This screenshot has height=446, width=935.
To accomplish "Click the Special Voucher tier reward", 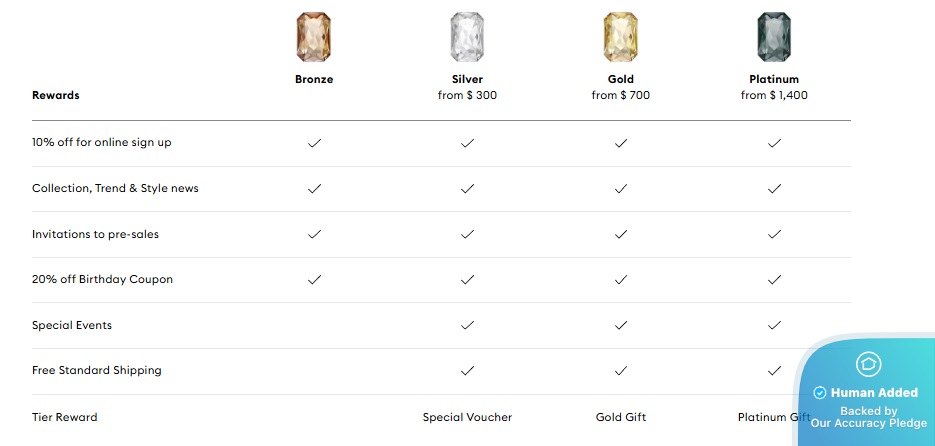I will tap(468, 417).
